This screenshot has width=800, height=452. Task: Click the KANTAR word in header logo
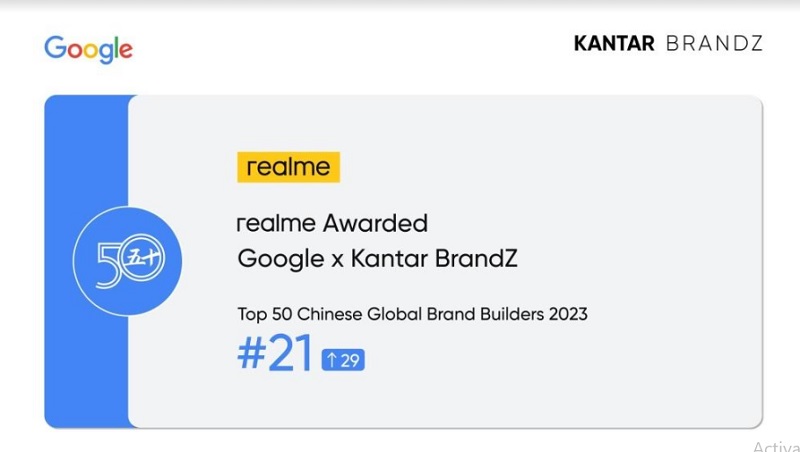614,43
